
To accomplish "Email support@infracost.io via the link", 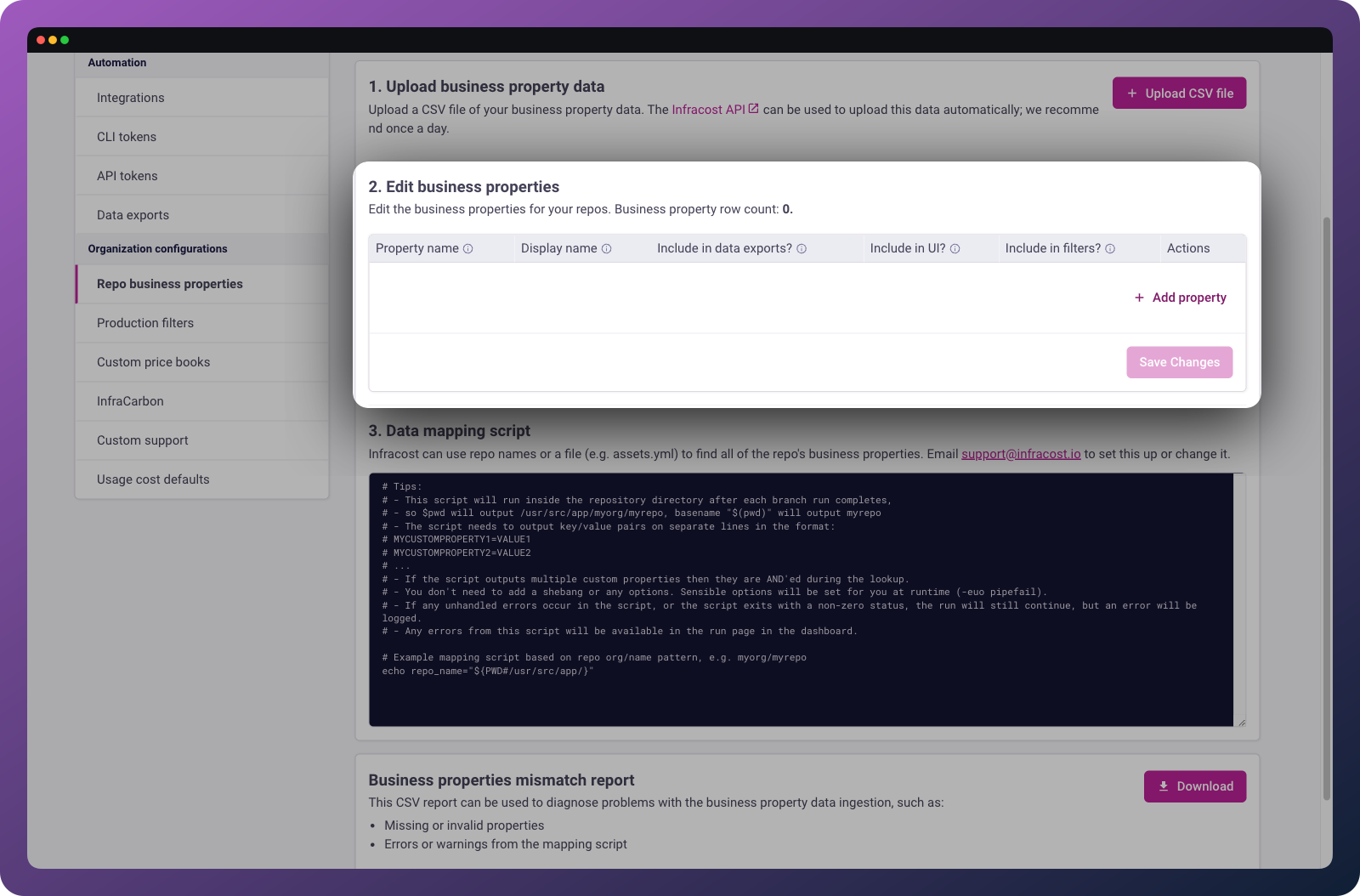I will point(1021,453).
